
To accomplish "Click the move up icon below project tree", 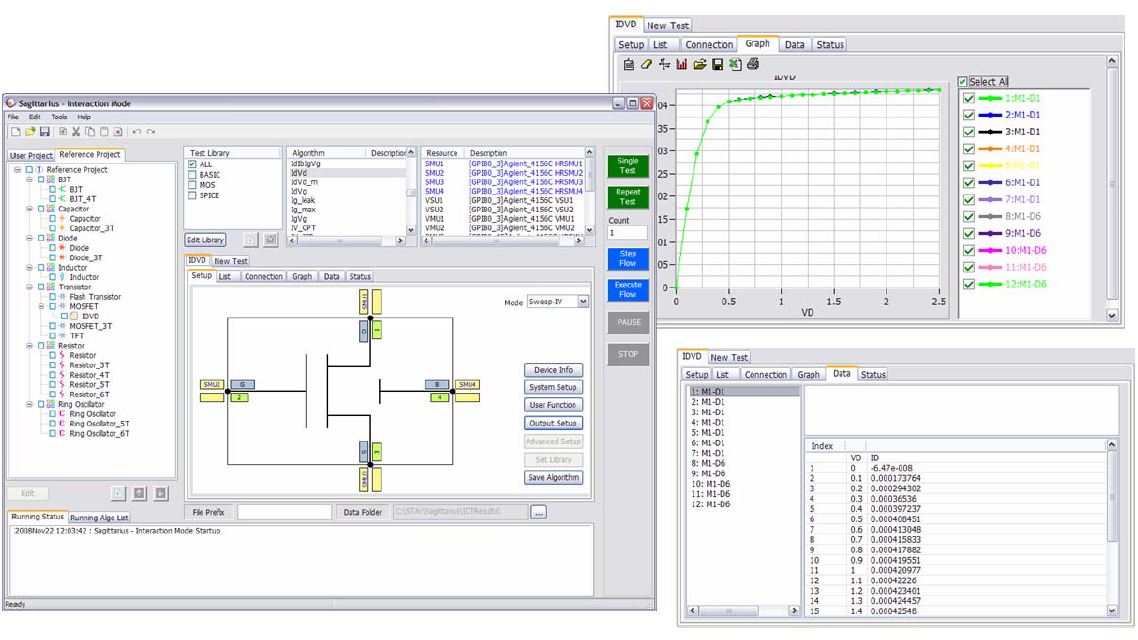I will pos(139,493).
